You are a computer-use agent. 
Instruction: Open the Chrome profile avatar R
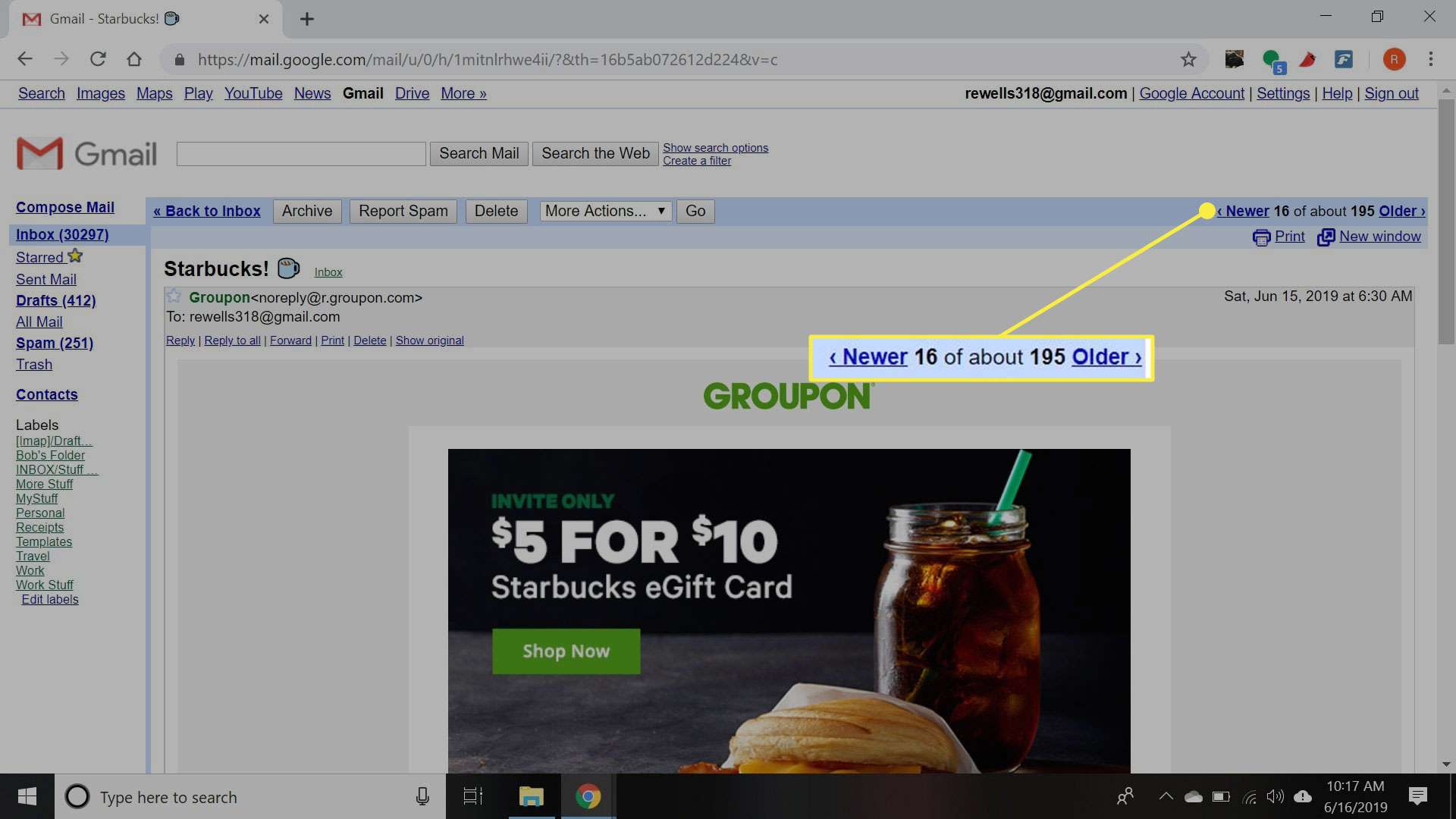pos(1394,59)
